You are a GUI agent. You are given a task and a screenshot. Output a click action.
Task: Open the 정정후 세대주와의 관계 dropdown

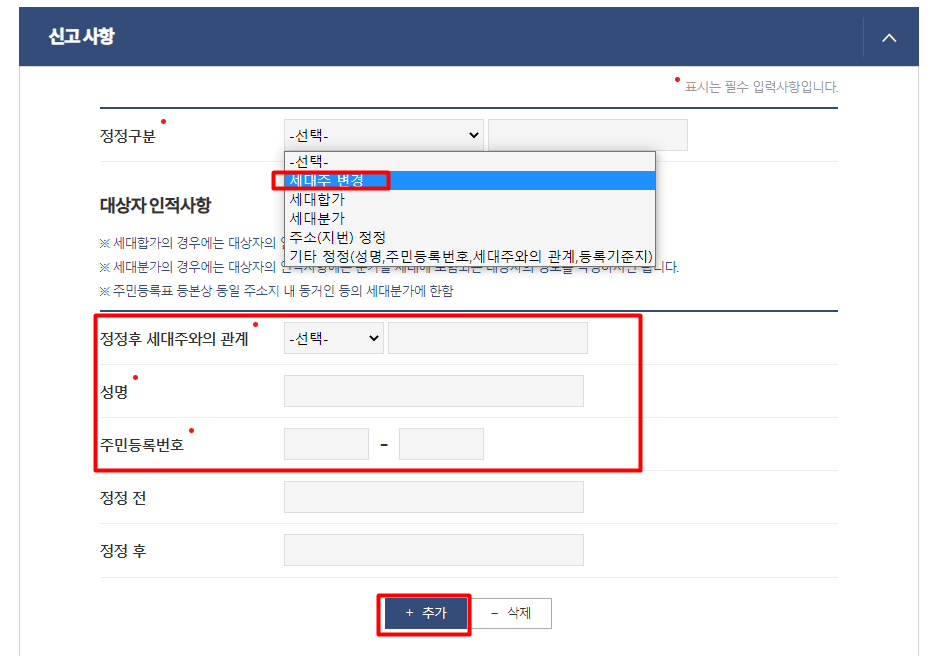click(x=333, y=337)
